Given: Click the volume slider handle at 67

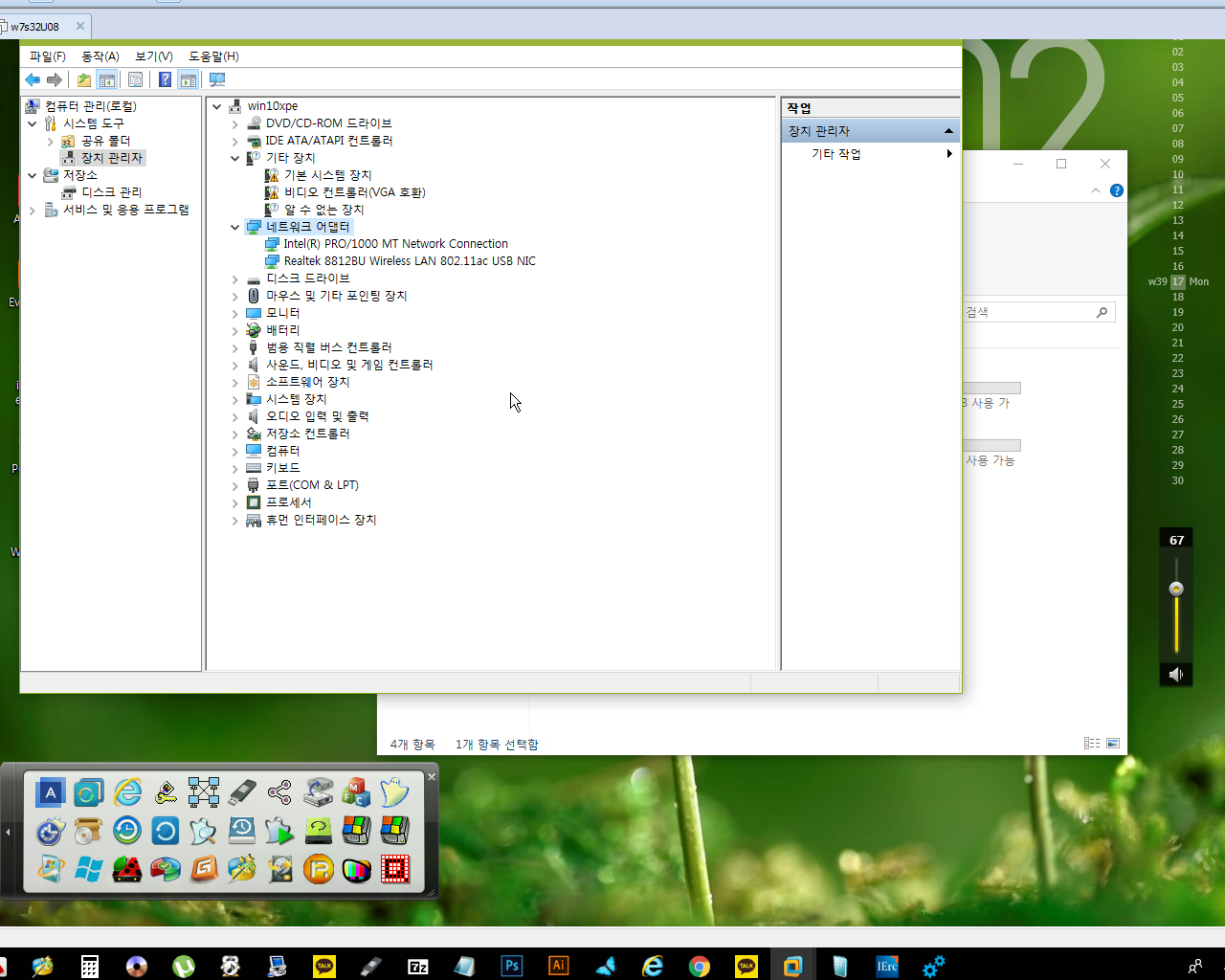Looking at the screenshot, I should pos(1176,589).
